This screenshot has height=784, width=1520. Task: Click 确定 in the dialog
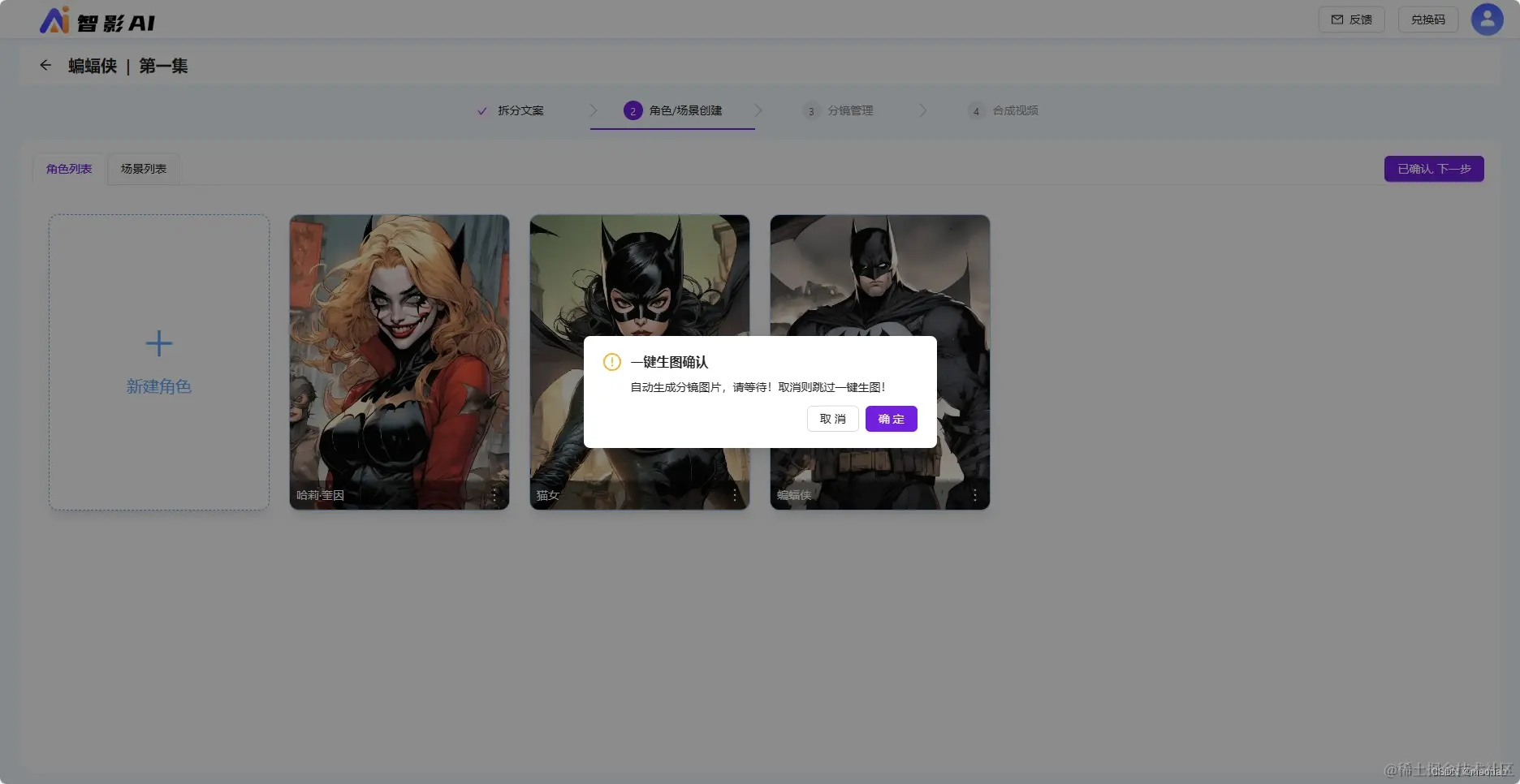(892, 419)
